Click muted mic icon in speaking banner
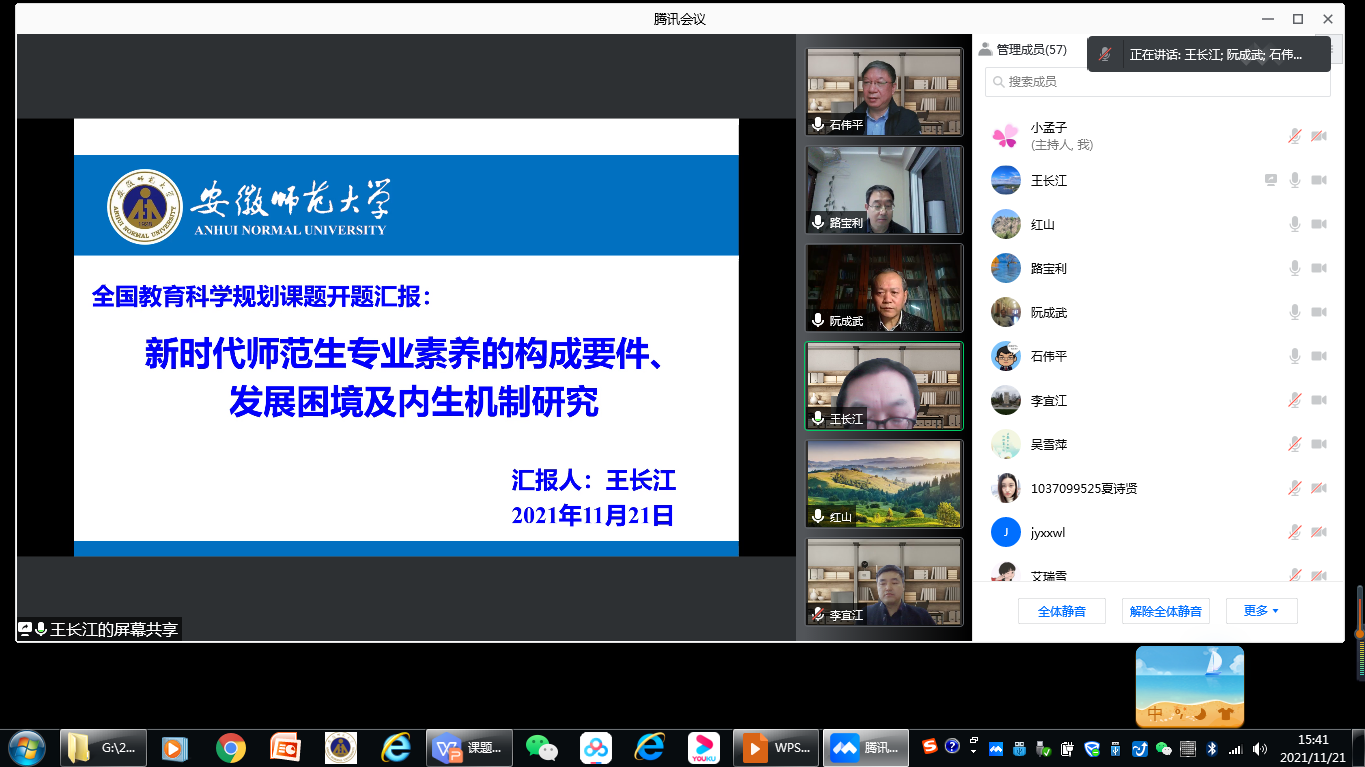The image size is (1365, 767). [x=1105, y=55]
